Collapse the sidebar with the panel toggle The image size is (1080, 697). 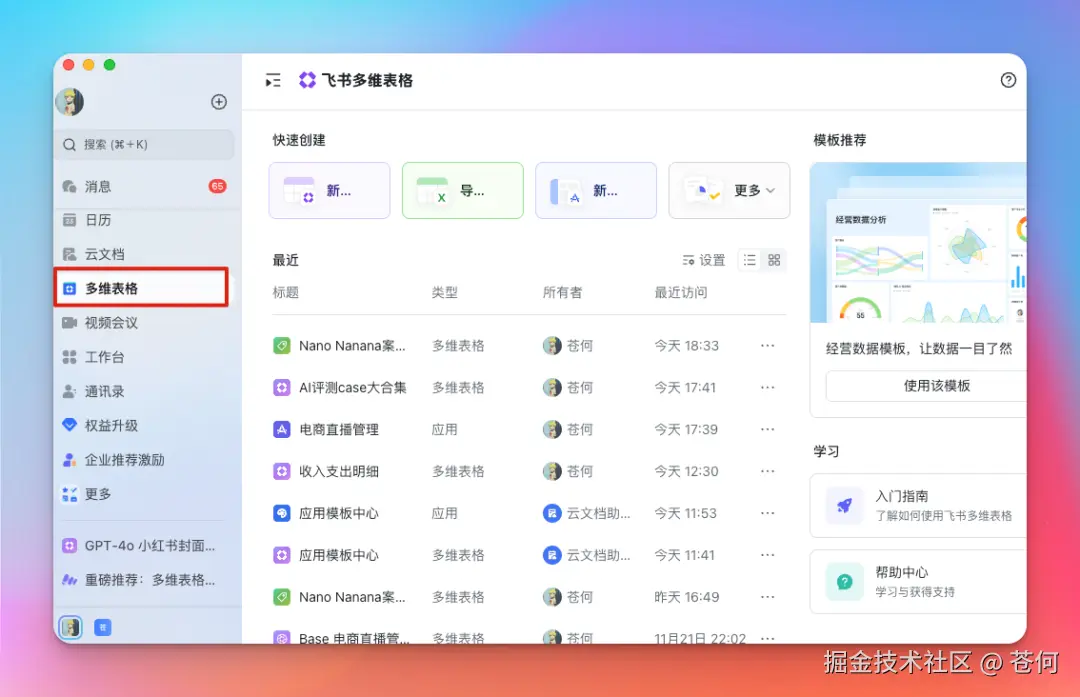272,80
